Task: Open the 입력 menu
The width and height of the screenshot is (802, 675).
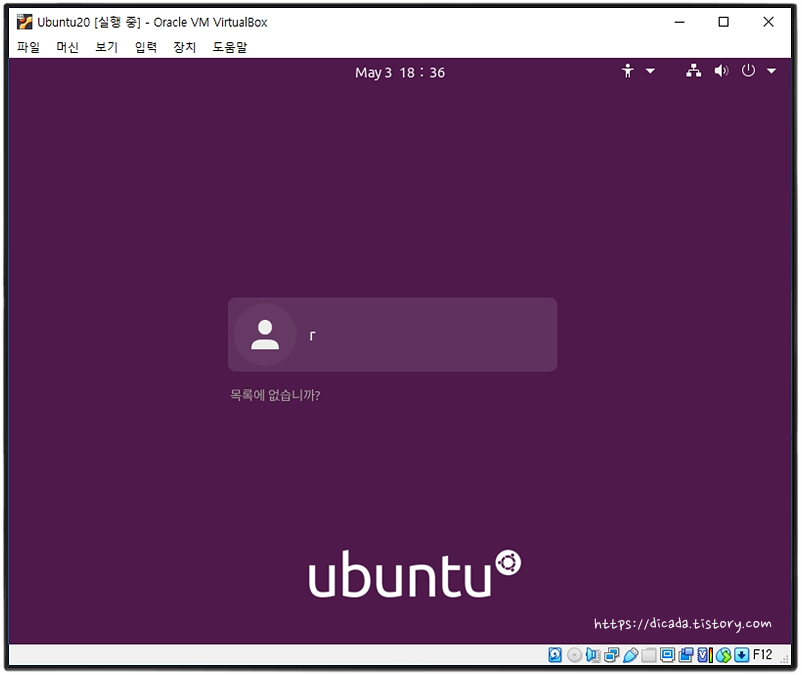Action: point(146,47)
